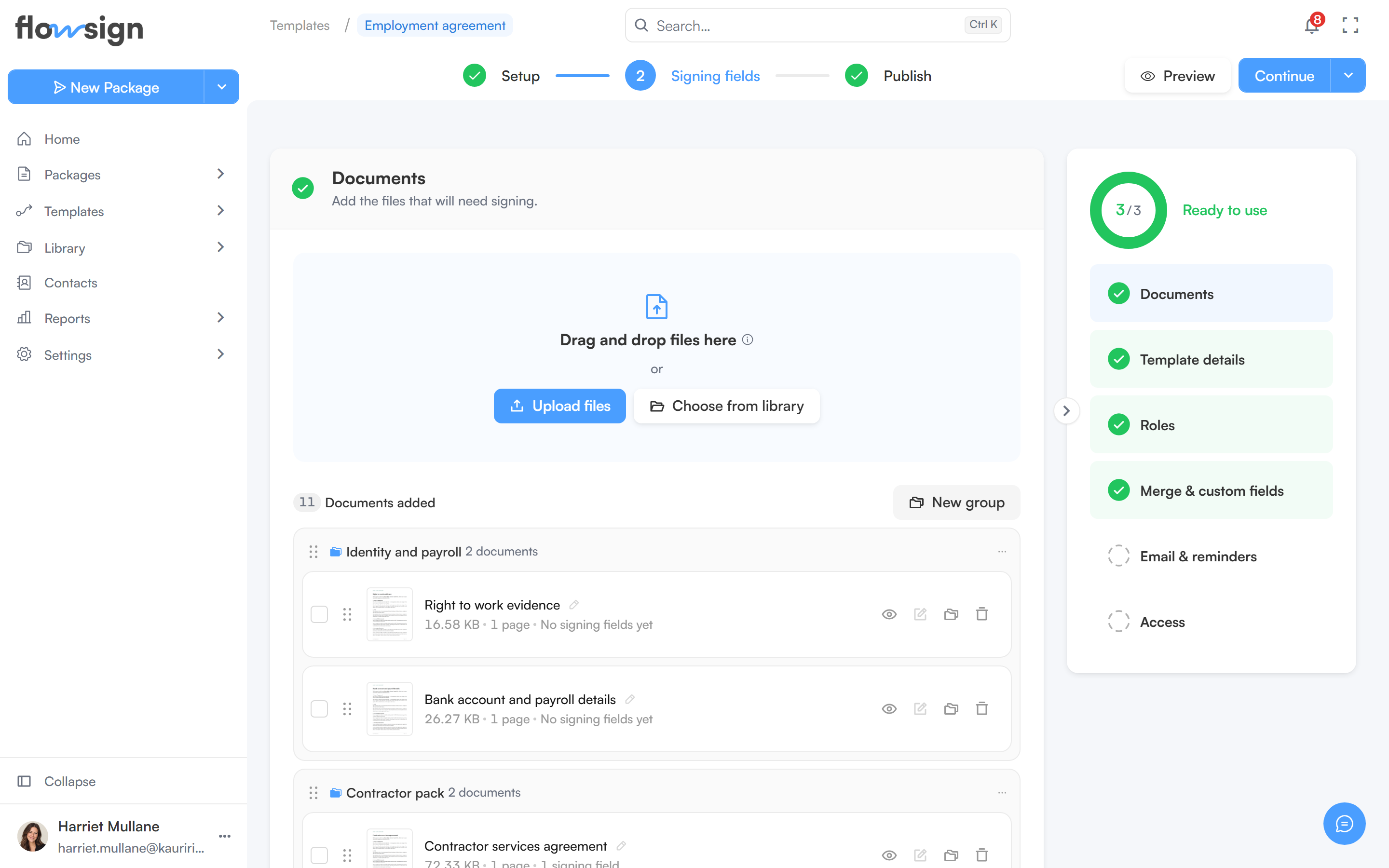1389x868 pixels.
Task: Preview Contractor services agreement eye icon
Action: pyautogui.click(x=889, y=855)
